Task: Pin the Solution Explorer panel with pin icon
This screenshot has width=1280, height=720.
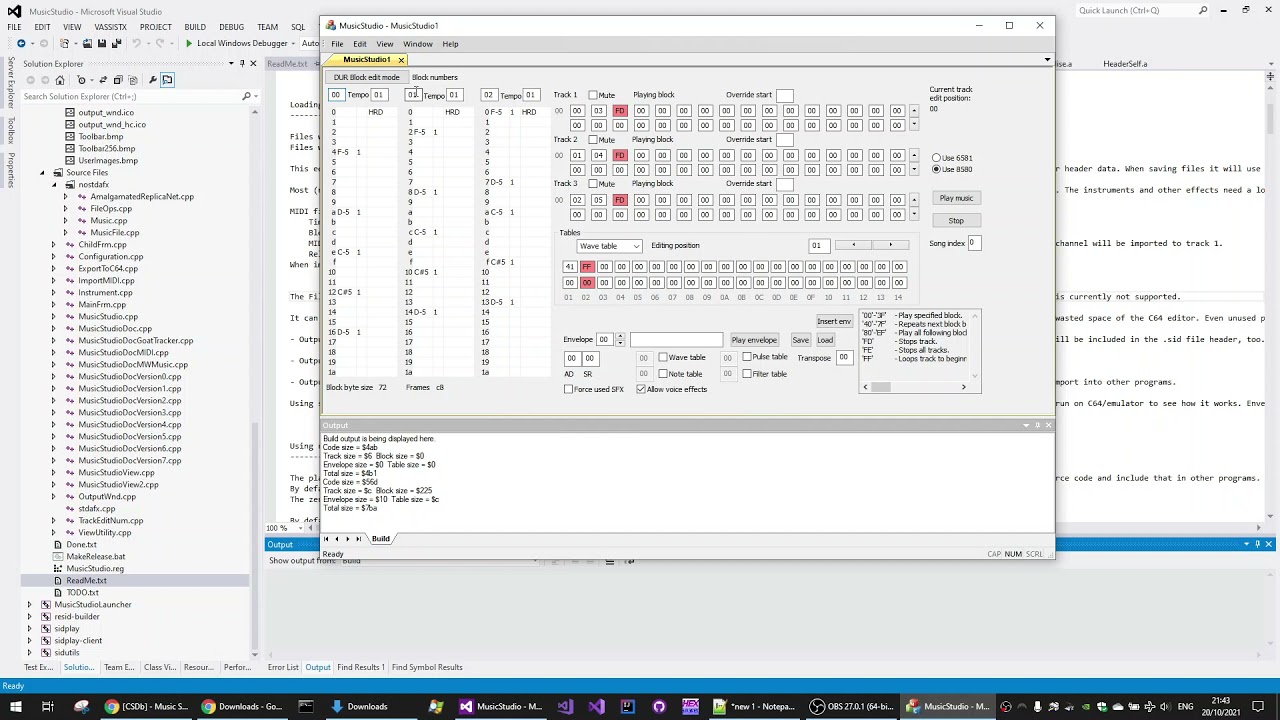Action: [x=242, y=63]
